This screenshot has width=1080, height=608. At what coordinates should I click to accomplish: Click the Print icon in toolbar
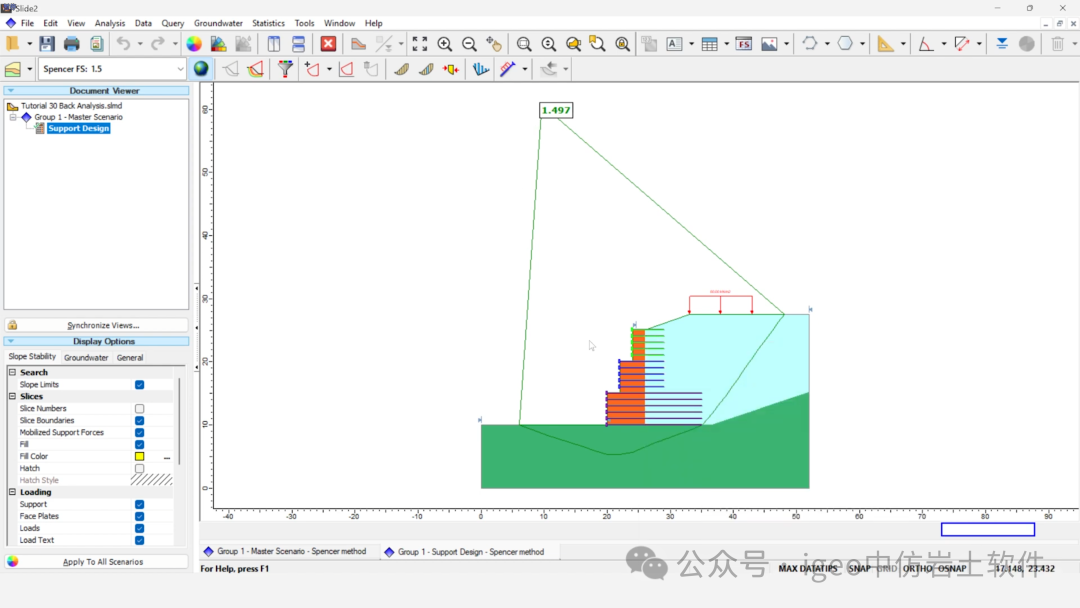72,44
